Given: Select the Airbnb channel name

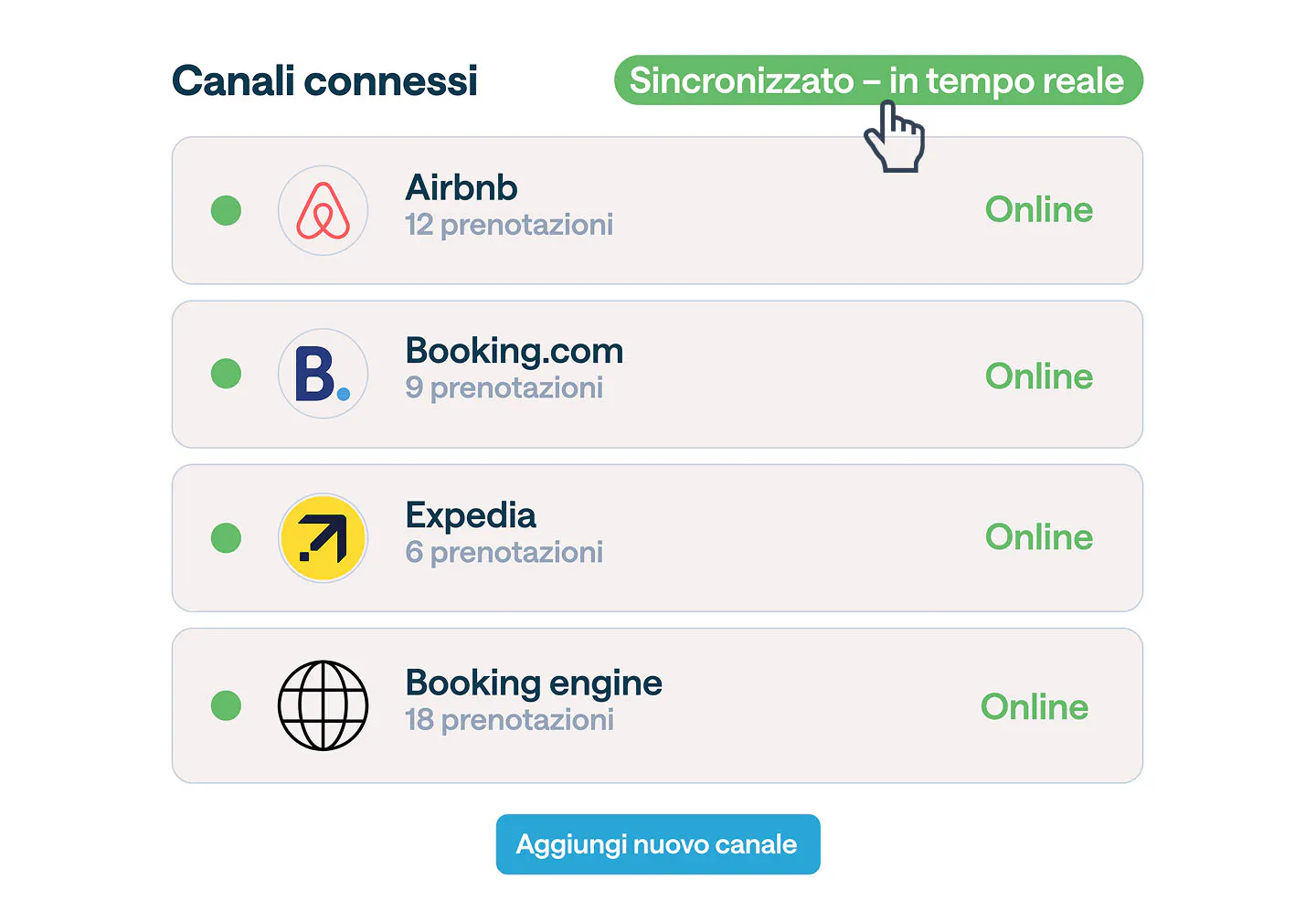Looking at the screenshot, I should [462, 188].
